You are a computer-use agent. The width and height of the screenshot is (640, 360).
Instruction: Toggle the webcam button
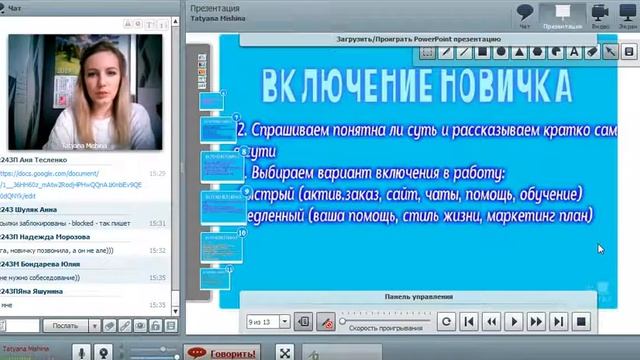[103, 352]
